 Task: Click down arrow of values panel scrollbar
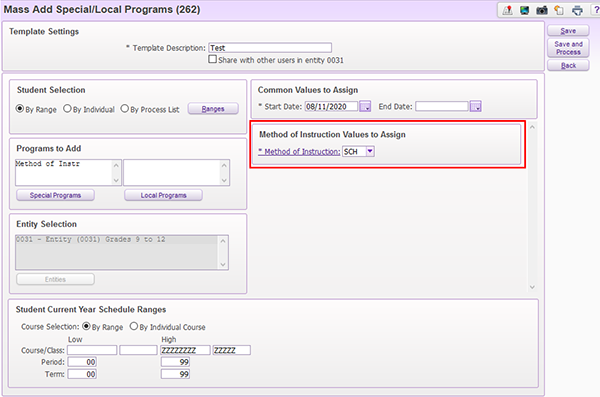(x=532, y=287)
